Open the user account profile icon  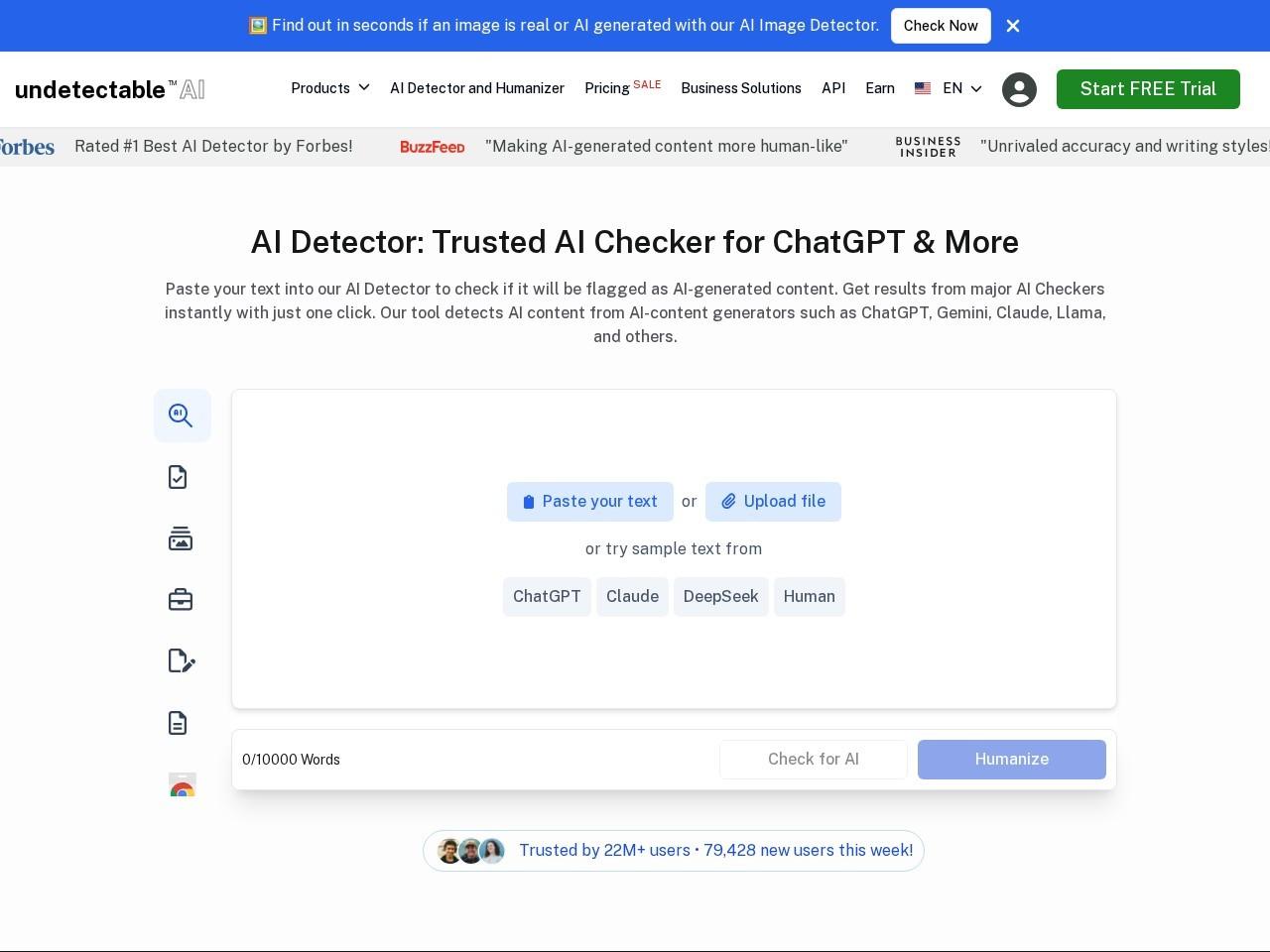(x=1019, y=89)
